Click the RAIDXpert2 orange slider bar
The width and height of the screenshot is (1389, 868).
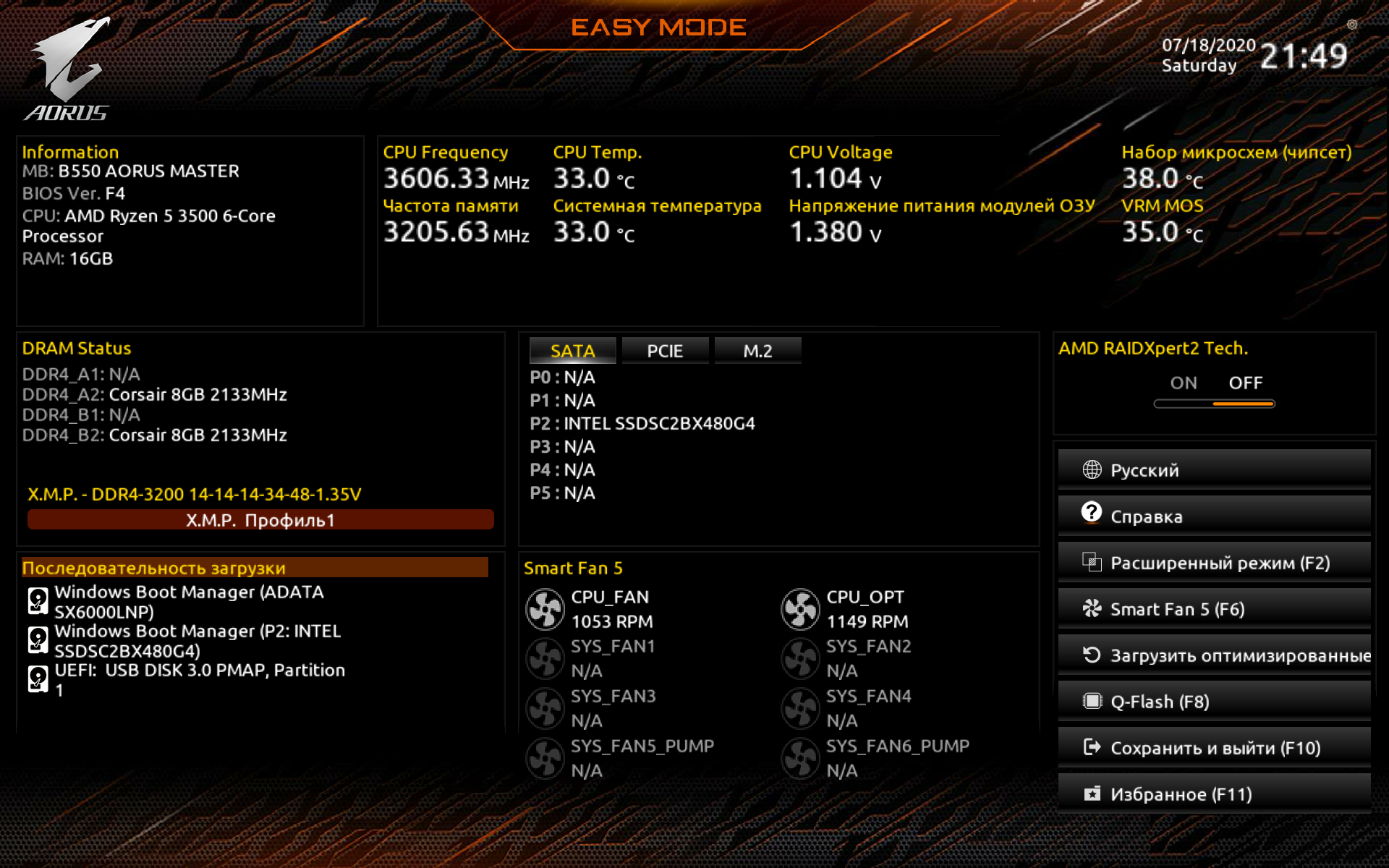click(x=1243, y=404)
